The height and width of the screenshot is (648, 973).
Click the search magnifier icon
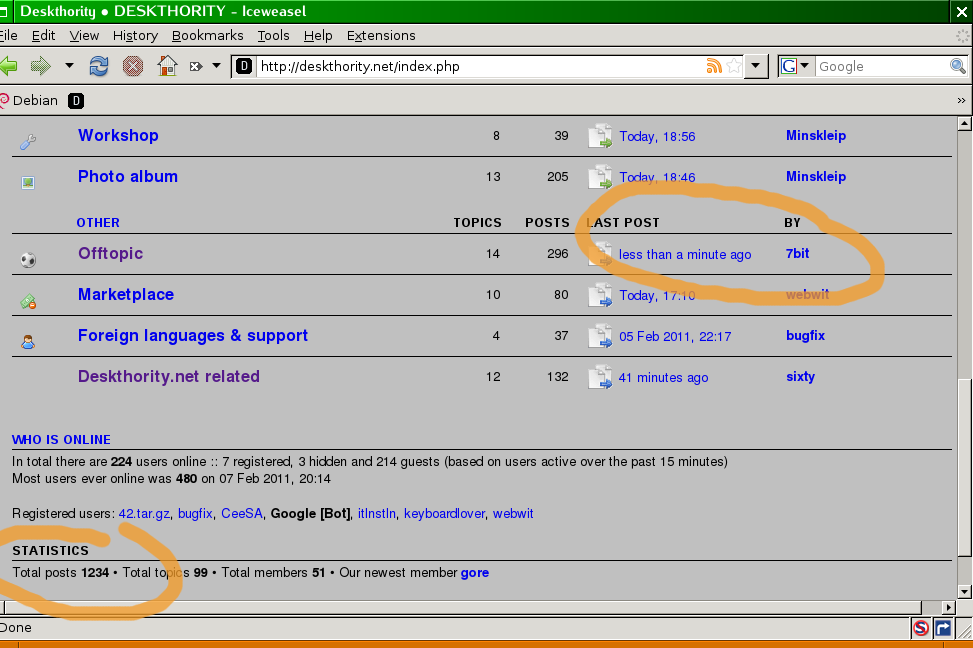[x=957, y=67]
